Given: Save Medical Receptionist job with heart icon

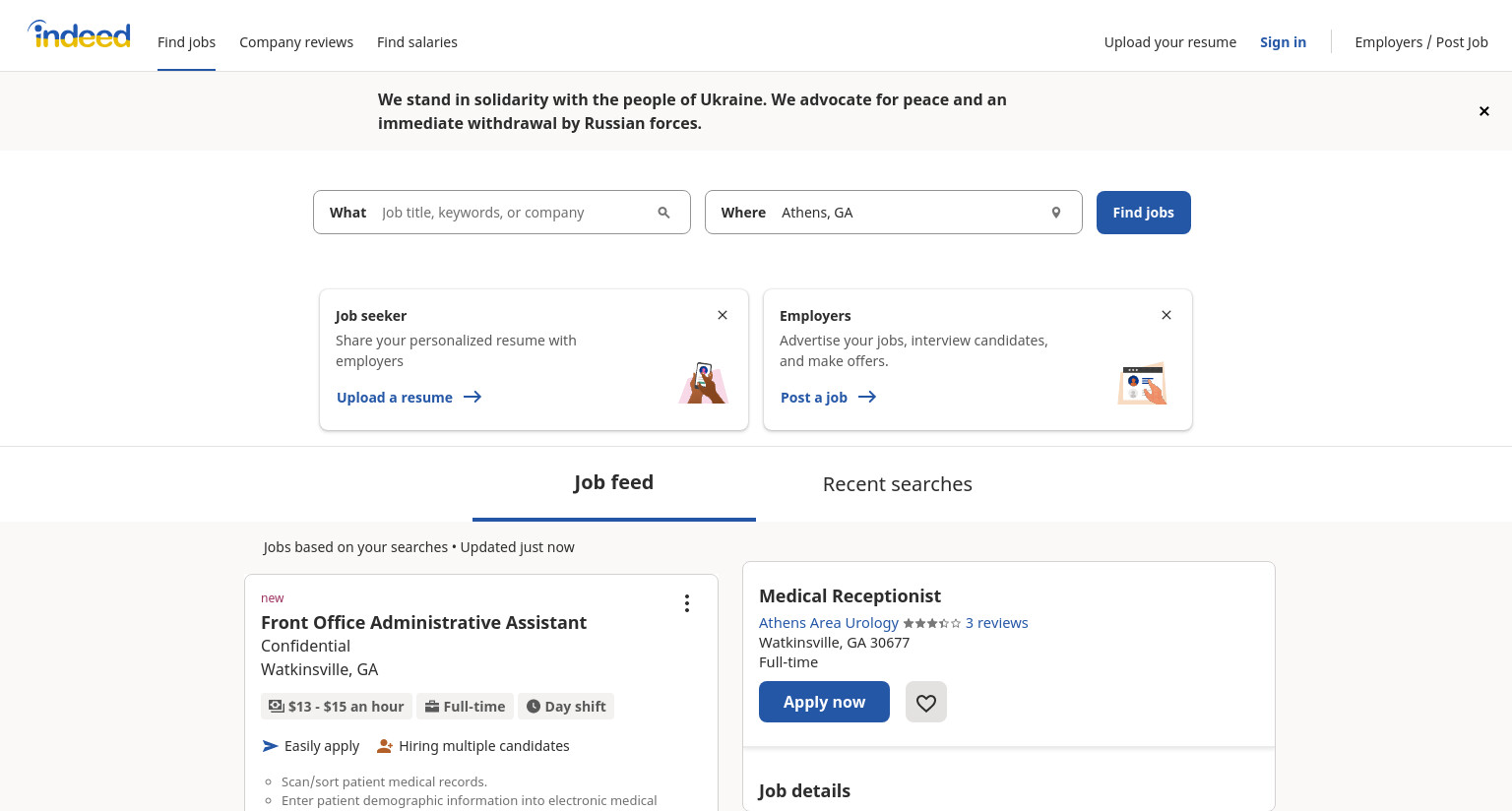Looking at the screenshot, I should pyautogui.click(x=926, y=702).
